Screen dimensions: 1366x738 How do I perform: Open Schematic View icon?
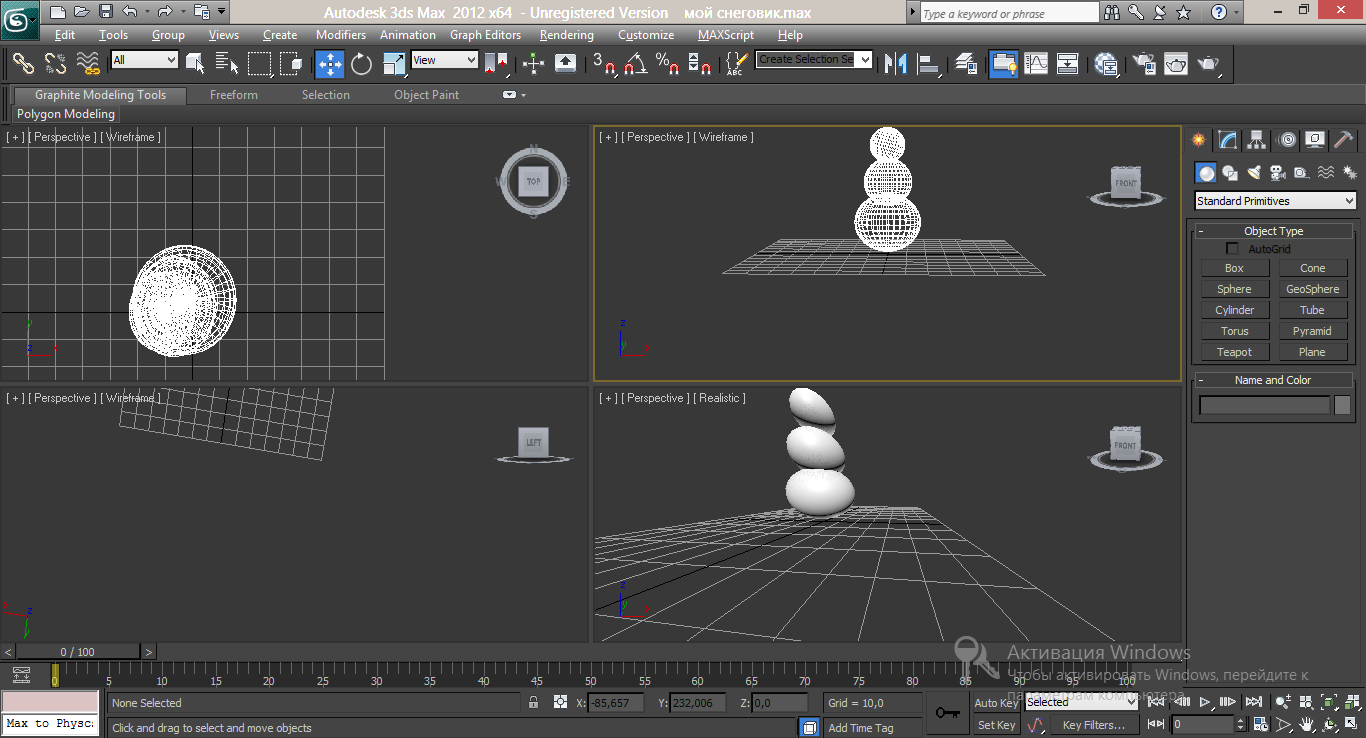point(1068,63)
